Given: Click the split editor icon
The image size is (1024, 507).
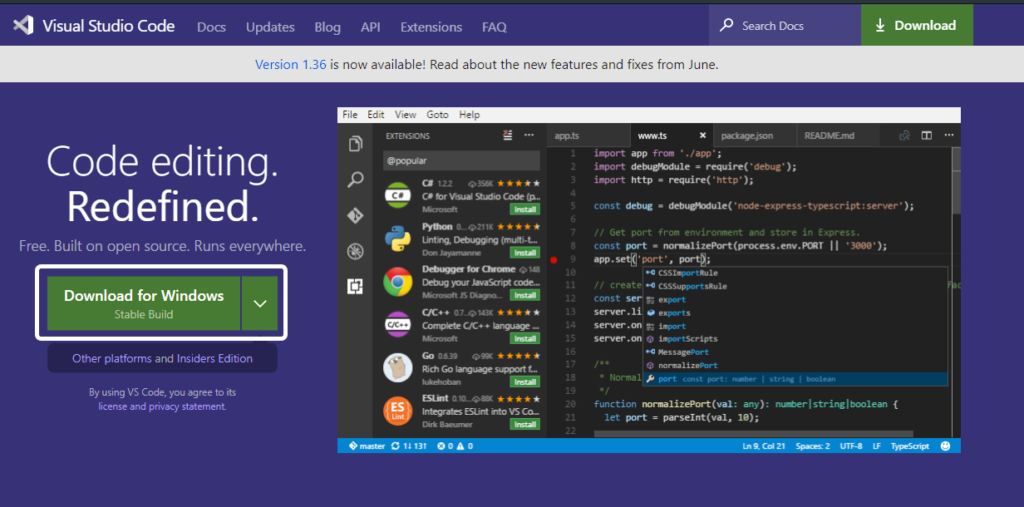Looking at the screenshot, I should pos(926,135).
